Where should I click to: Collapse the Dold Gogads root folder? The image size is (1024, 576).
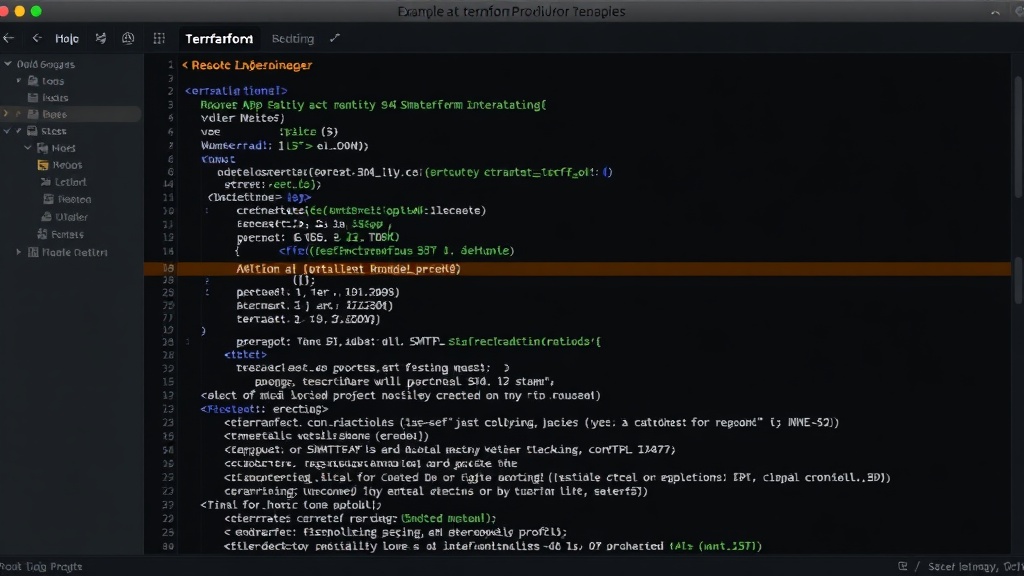(8, 64)
